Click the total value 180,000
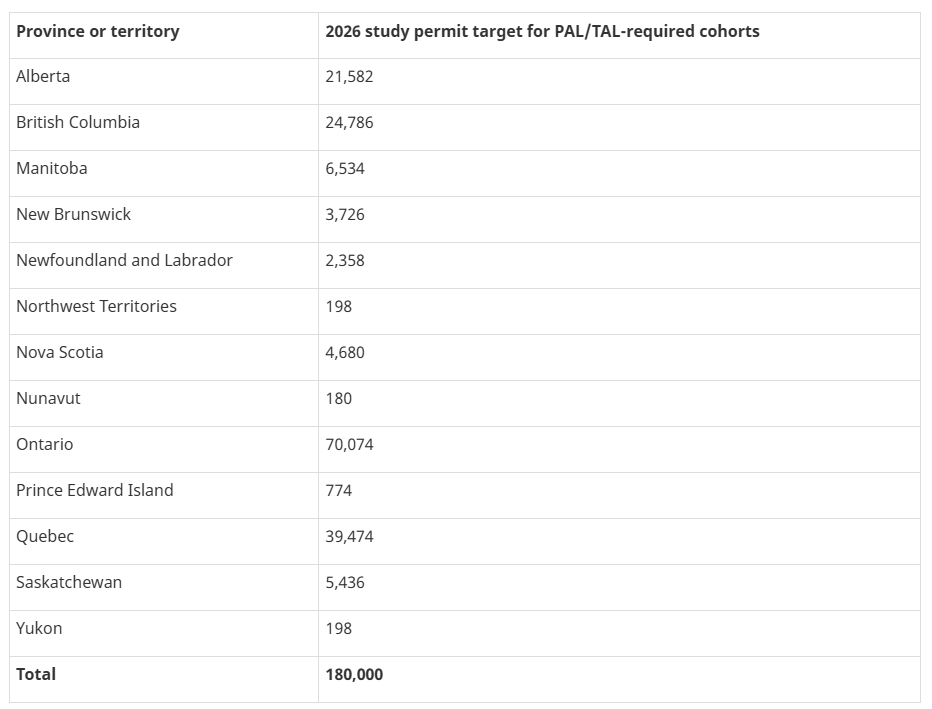 click(354, 674)
